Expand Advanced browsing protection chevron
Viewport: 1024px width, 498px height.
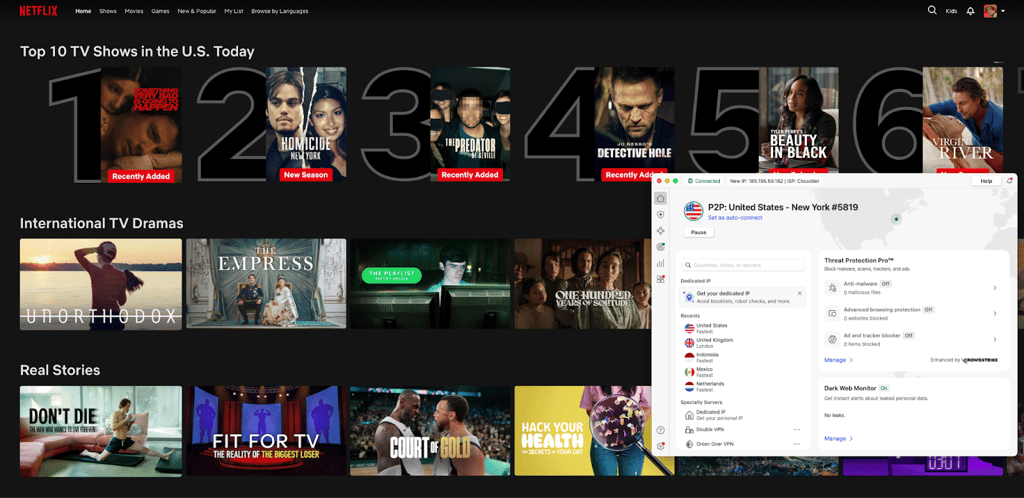[x=995, y=313]
